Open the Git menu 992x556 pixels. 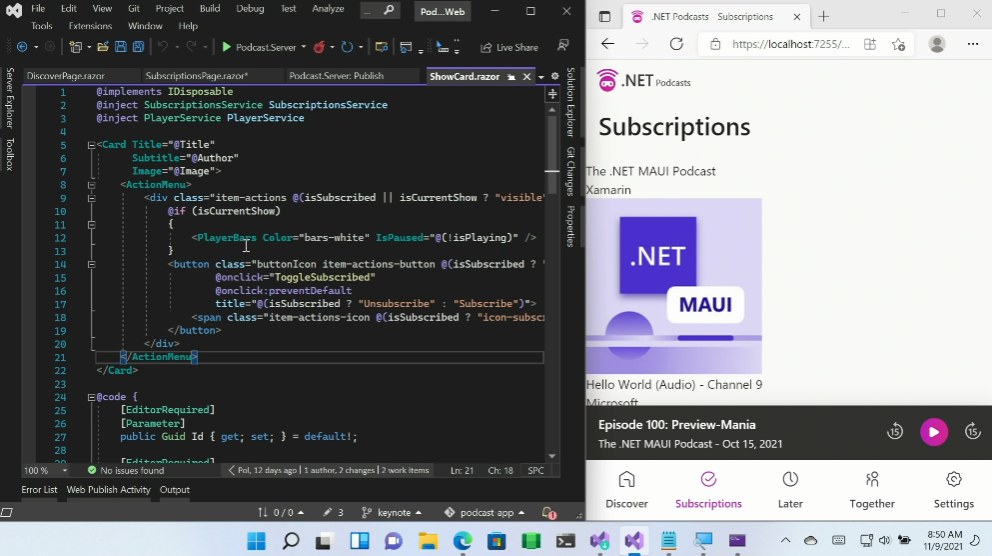point(133,9)
